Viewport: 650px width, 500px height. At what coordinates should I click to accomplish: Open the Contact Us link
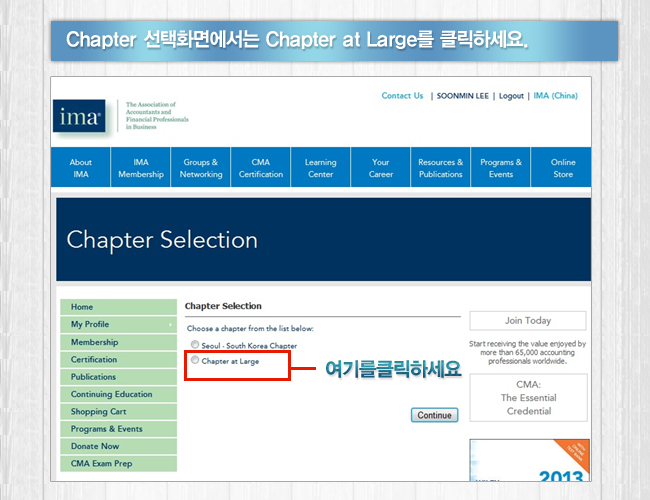click(x=402, y=96)
